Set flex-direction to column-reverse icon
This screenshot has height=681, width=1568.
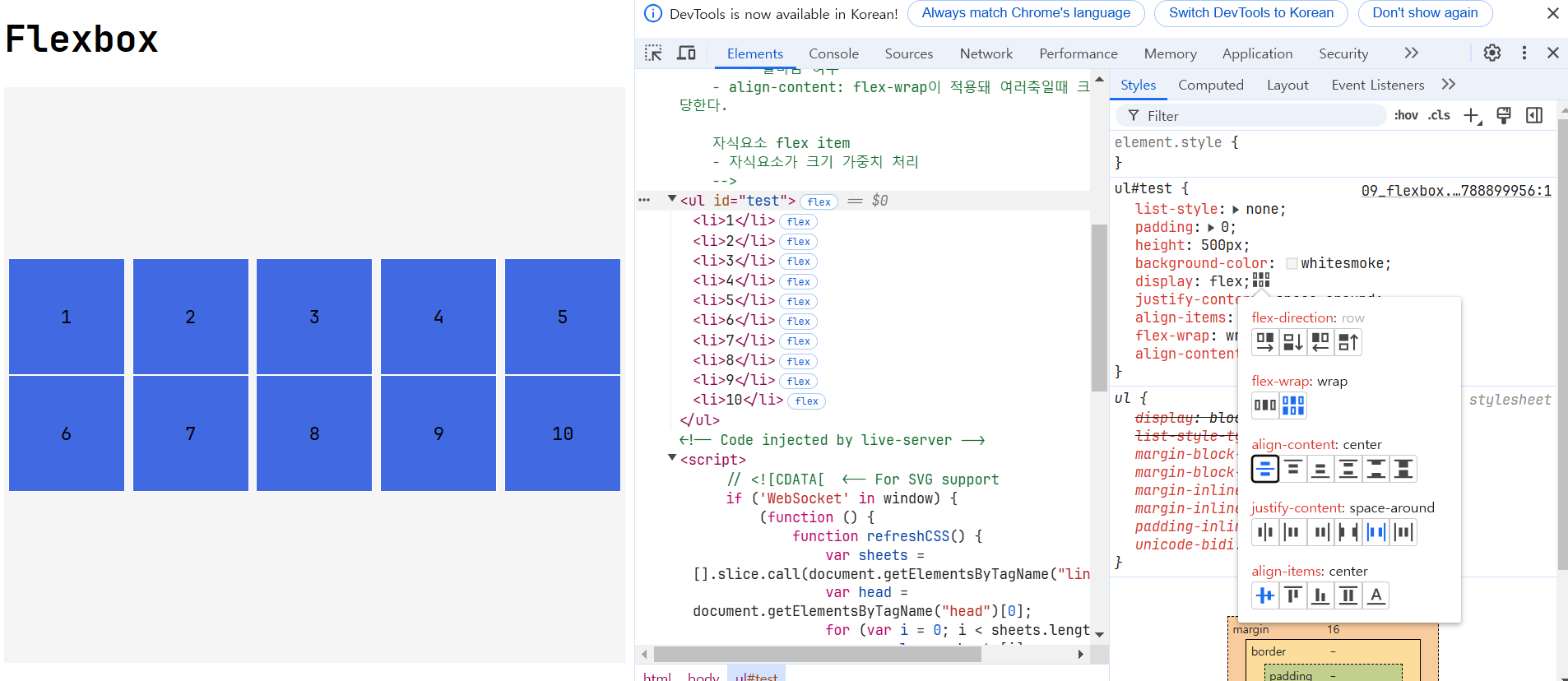click(1348, 341)
